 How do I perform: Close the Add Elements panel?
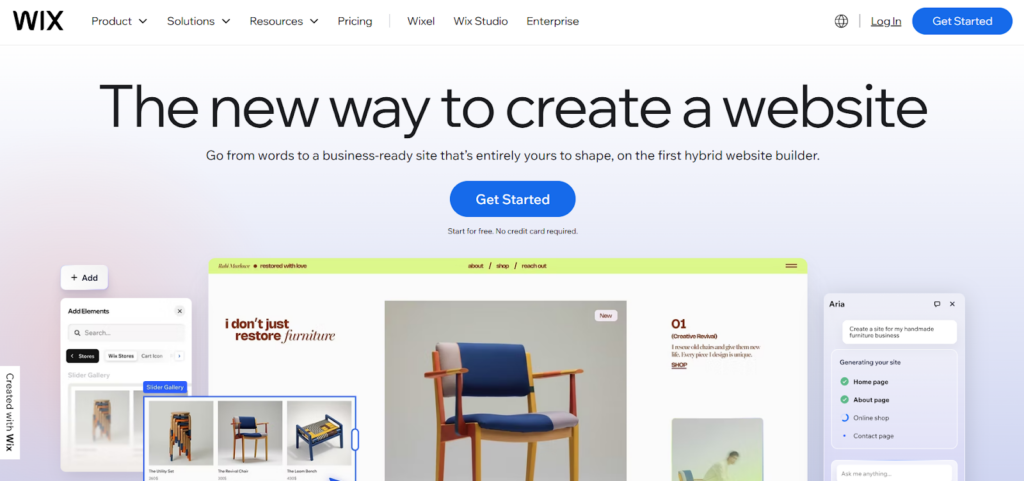point(180,311)
